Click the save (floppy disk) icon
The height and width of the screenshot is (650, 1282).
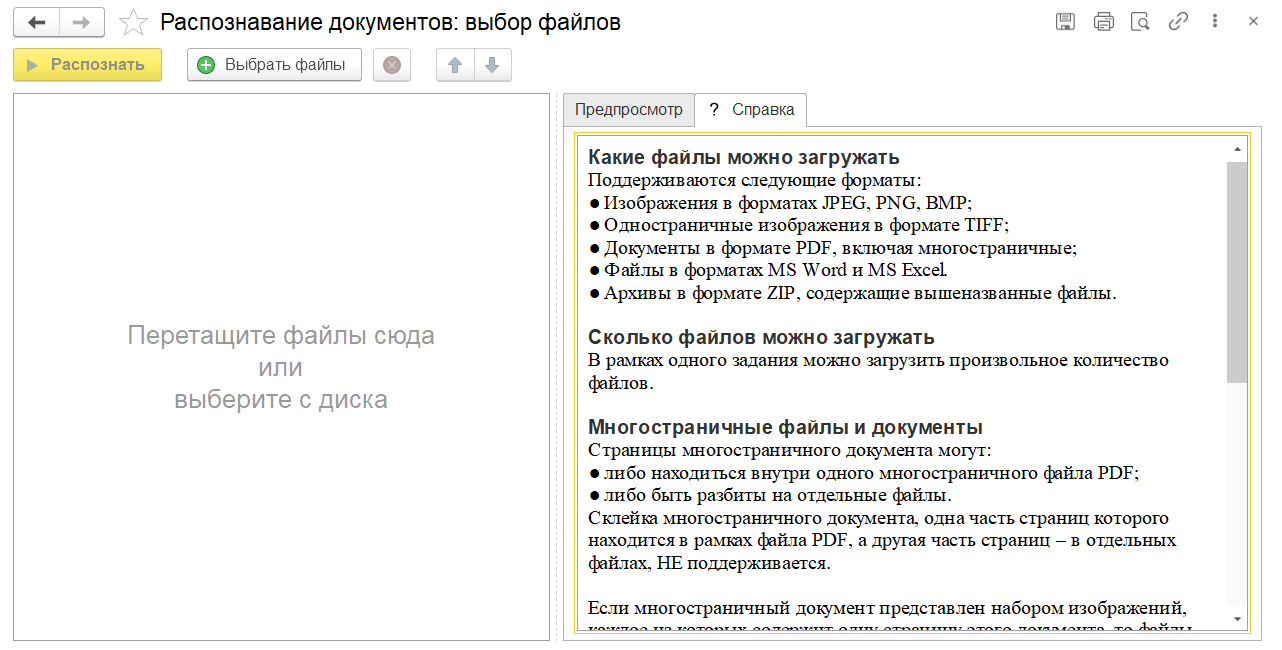[x=1066, y=22]
